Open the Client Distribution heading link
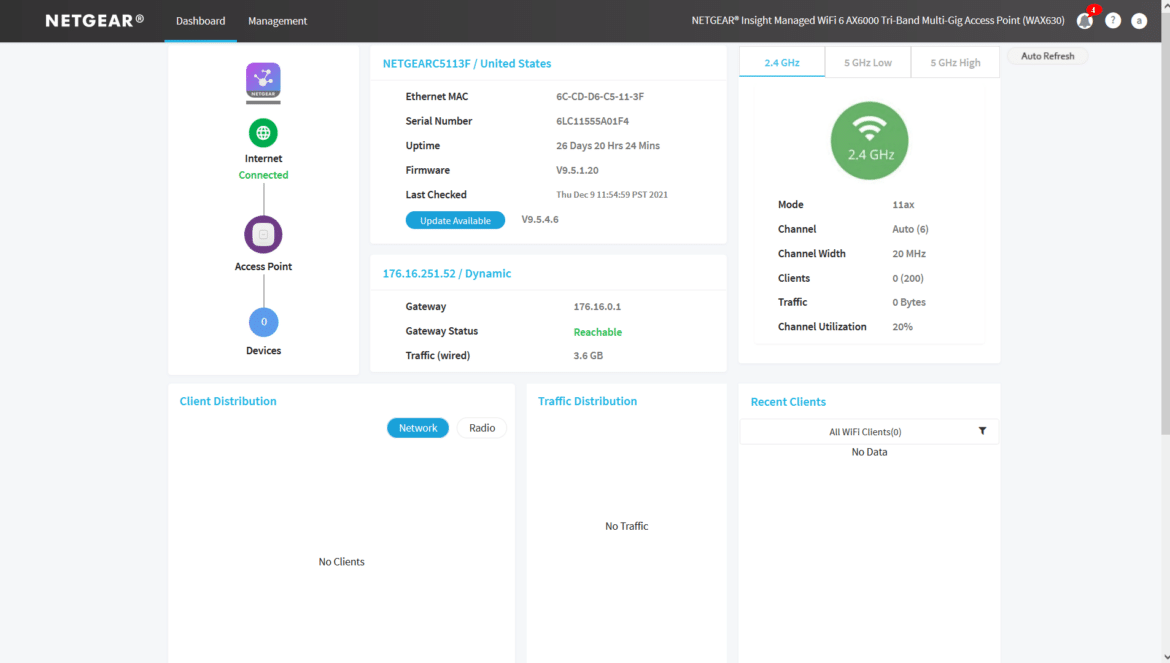Viewport: 1170px width, 663px height. [228, 401]
